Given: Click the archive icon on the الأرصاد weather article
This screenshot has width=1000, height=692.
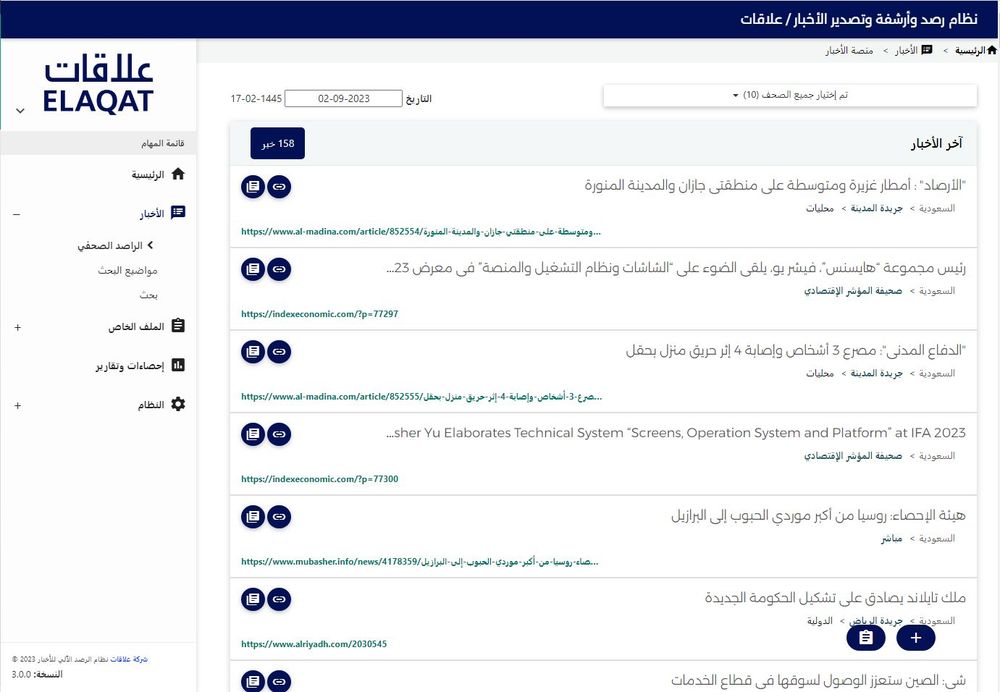Looking at the screenshot, I should (x=252, y=186).
